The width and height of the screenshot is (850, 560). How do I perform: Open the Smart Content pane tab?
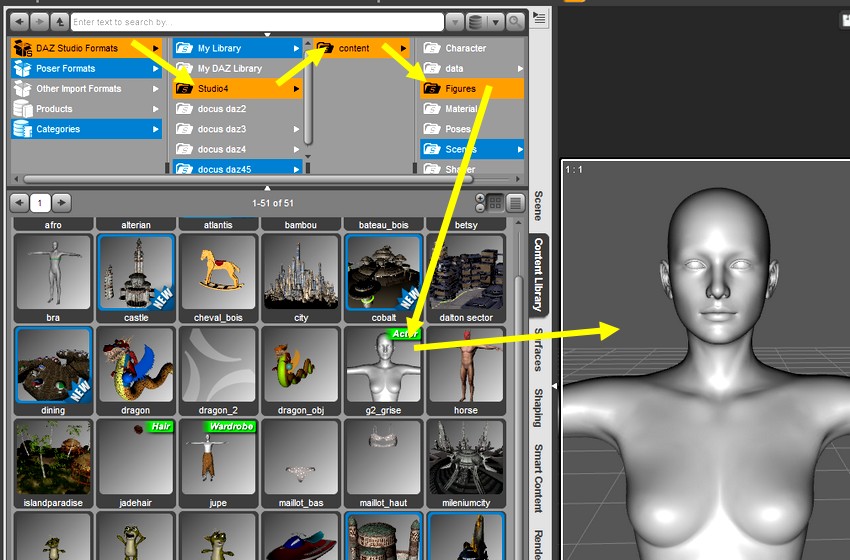[538, 478]
